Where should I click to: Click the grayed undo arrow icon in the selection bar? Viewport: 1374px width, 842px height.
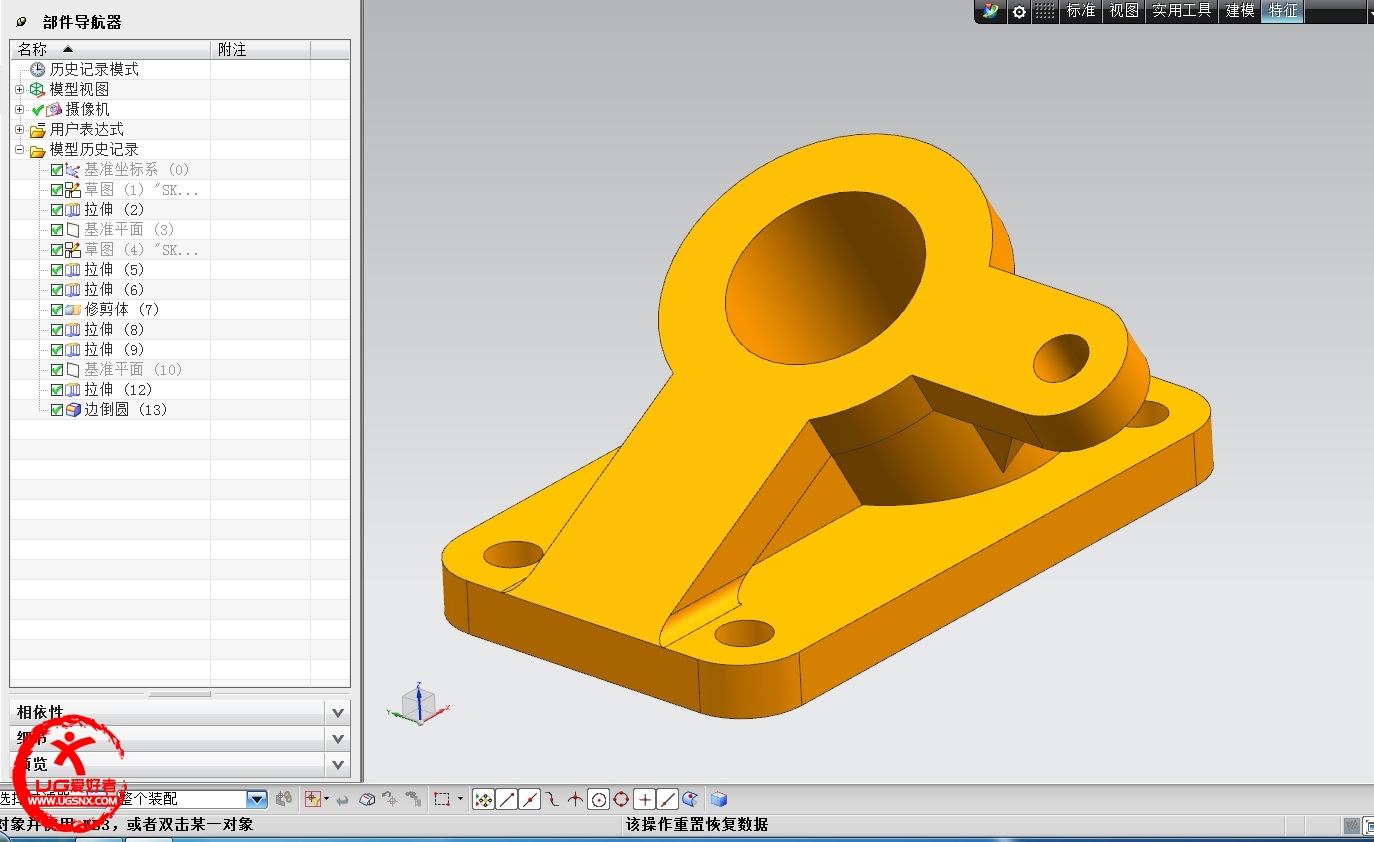coord(342,800)
